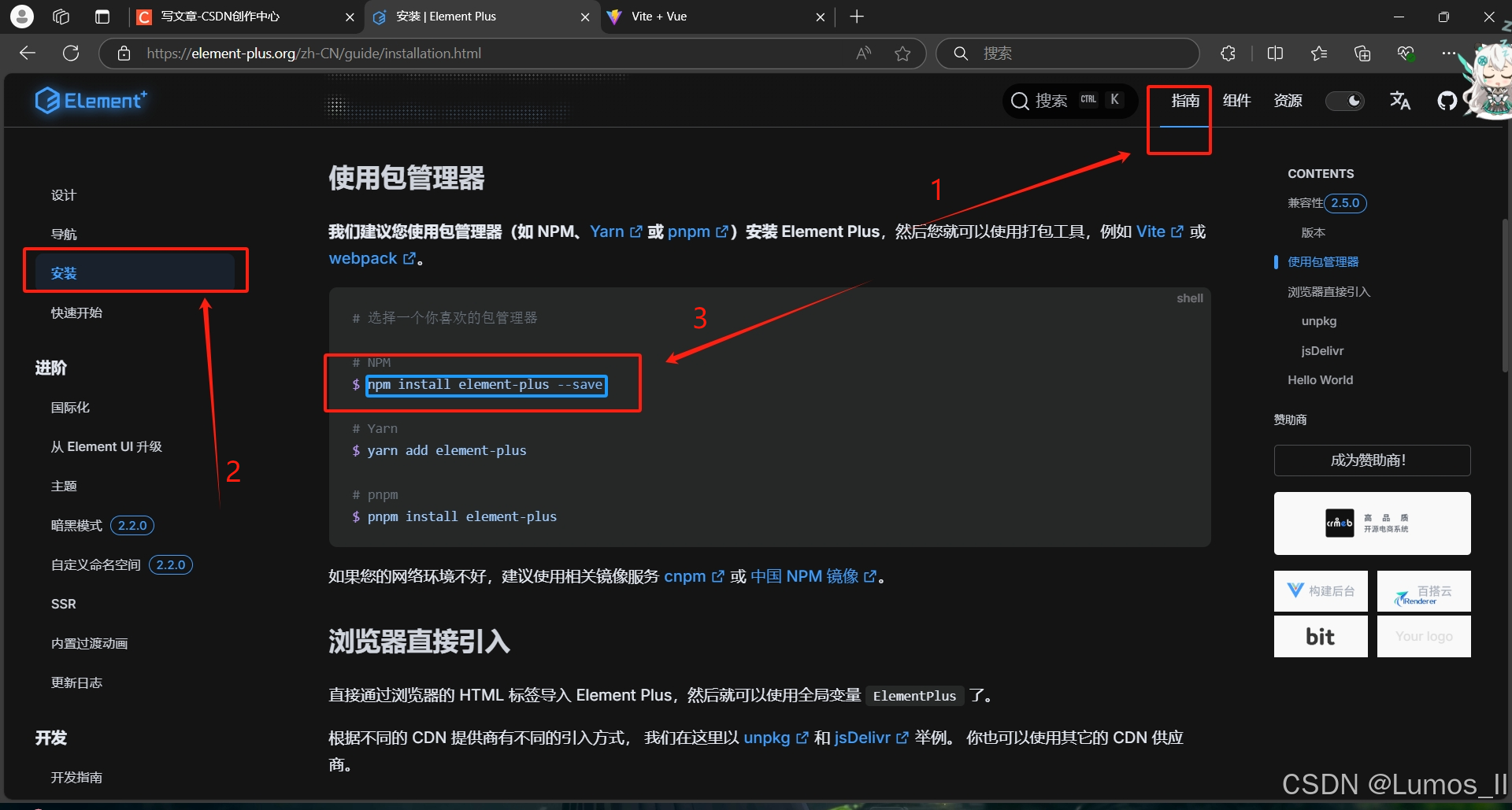Viewport: 1512px width, 810px height.
Task: Close the CSDN创作中心 tab
Action: (350, 17)
